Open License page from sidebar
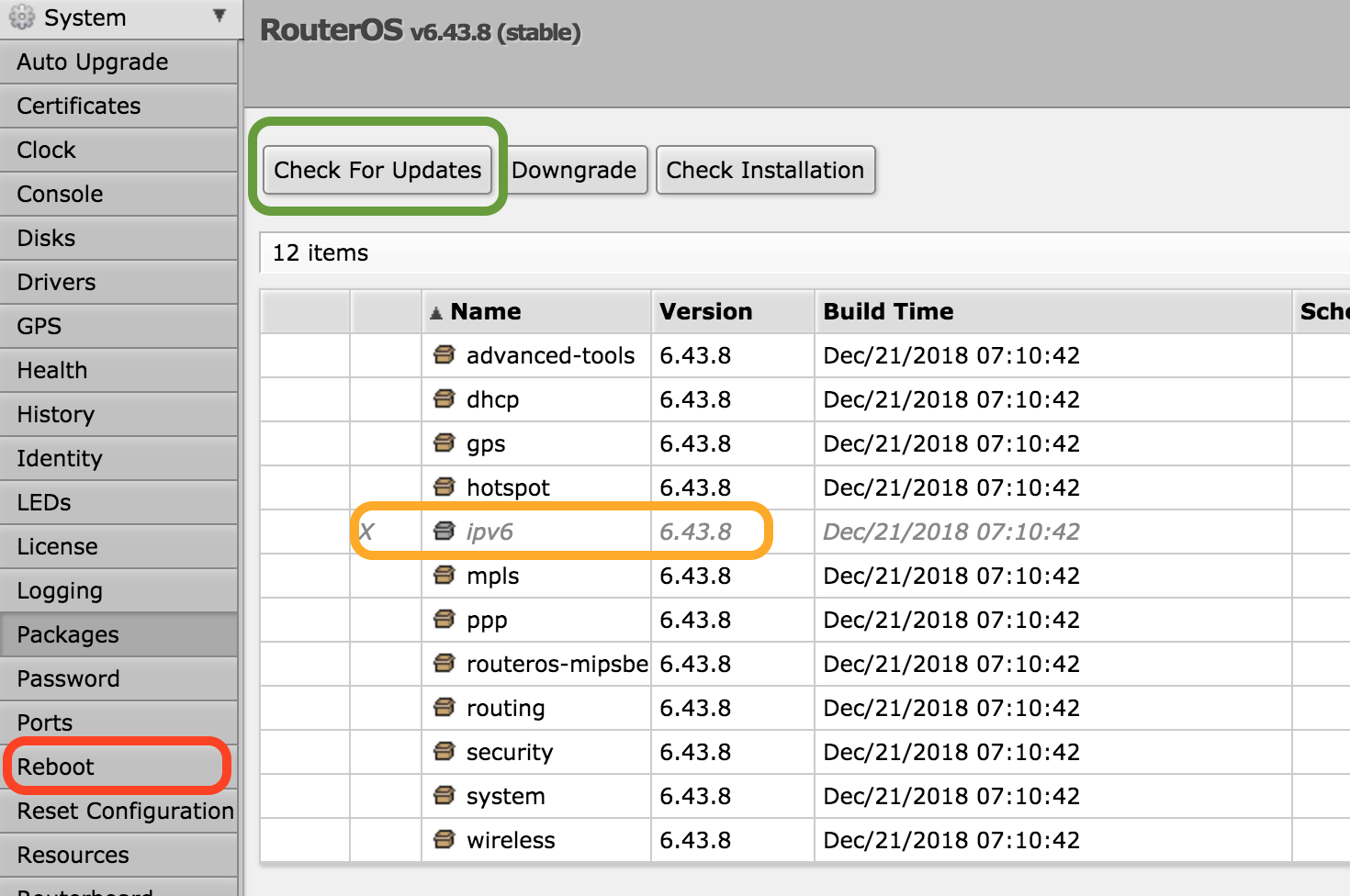 click(118, 546)
